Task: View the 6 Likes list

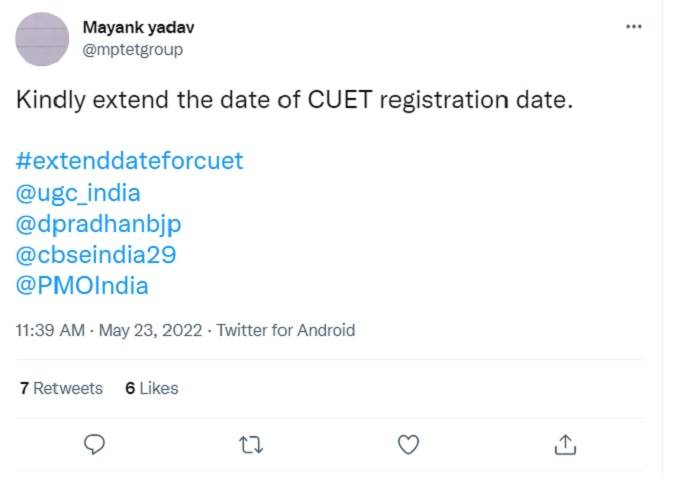Action: coord(152,388)
